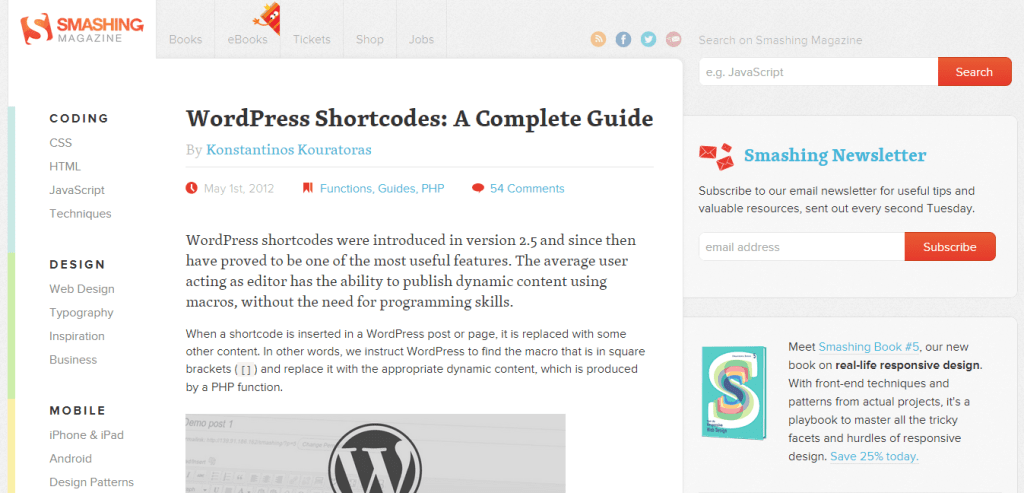Click the clock icon beside May 1st, 2012
This screenshot has height=493, width=1024.
pyautogui.click(x=191, y=189)
